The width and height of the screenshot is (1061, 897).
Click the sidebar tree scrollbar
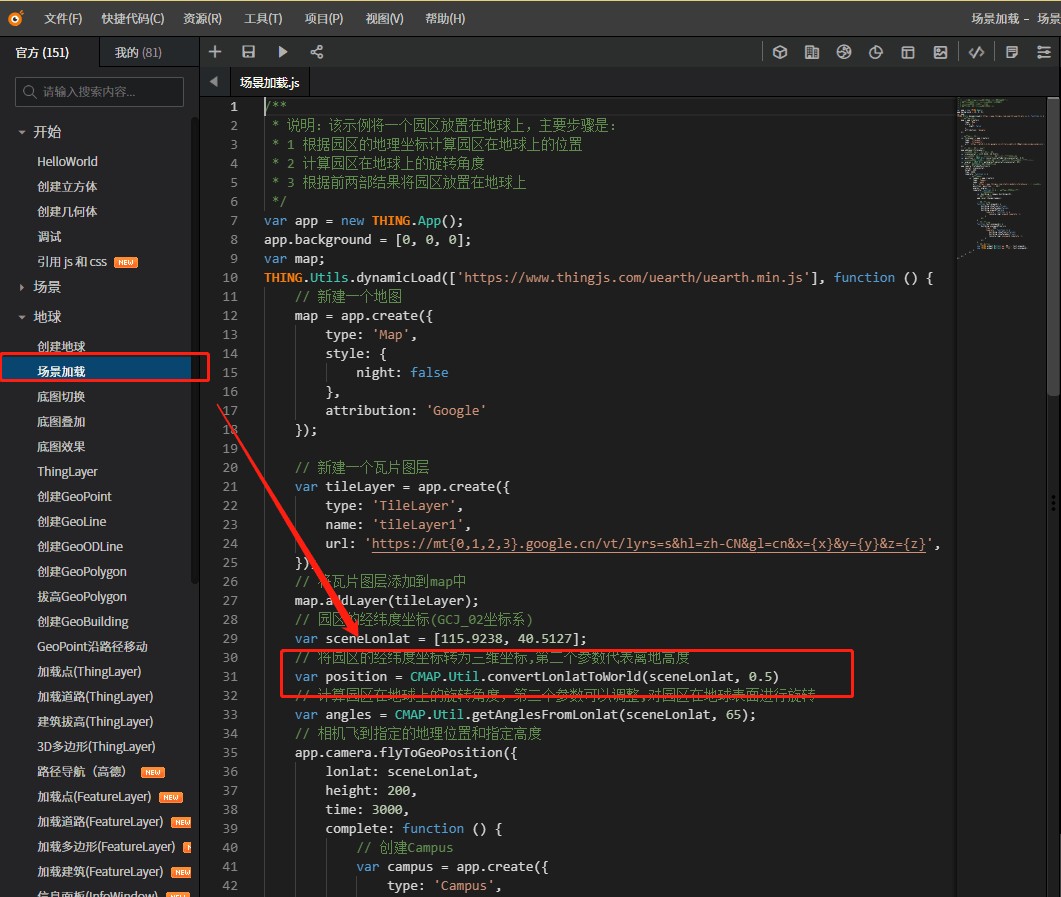[x=195, y=350]
